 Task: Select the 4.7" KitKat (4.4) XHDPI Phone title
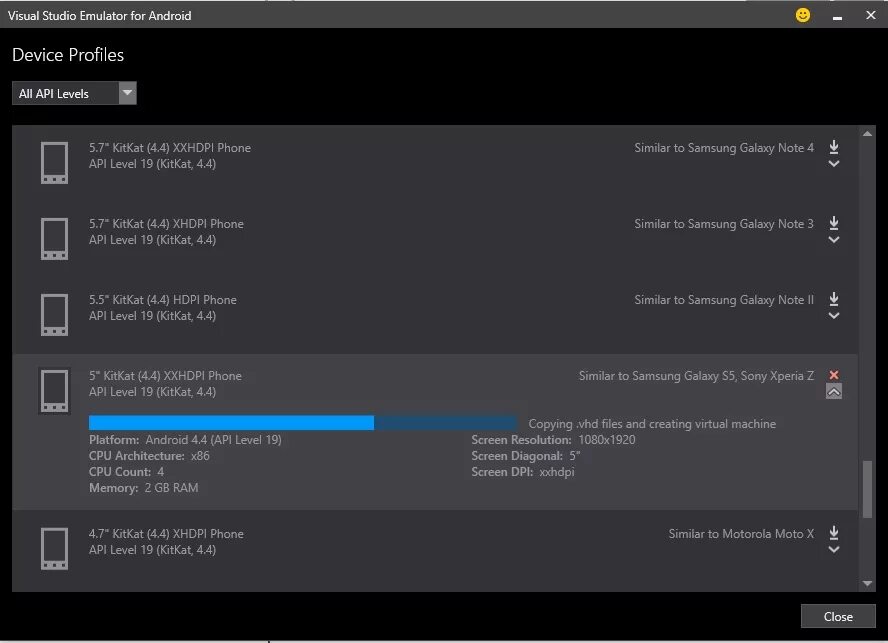click(166, 534)
